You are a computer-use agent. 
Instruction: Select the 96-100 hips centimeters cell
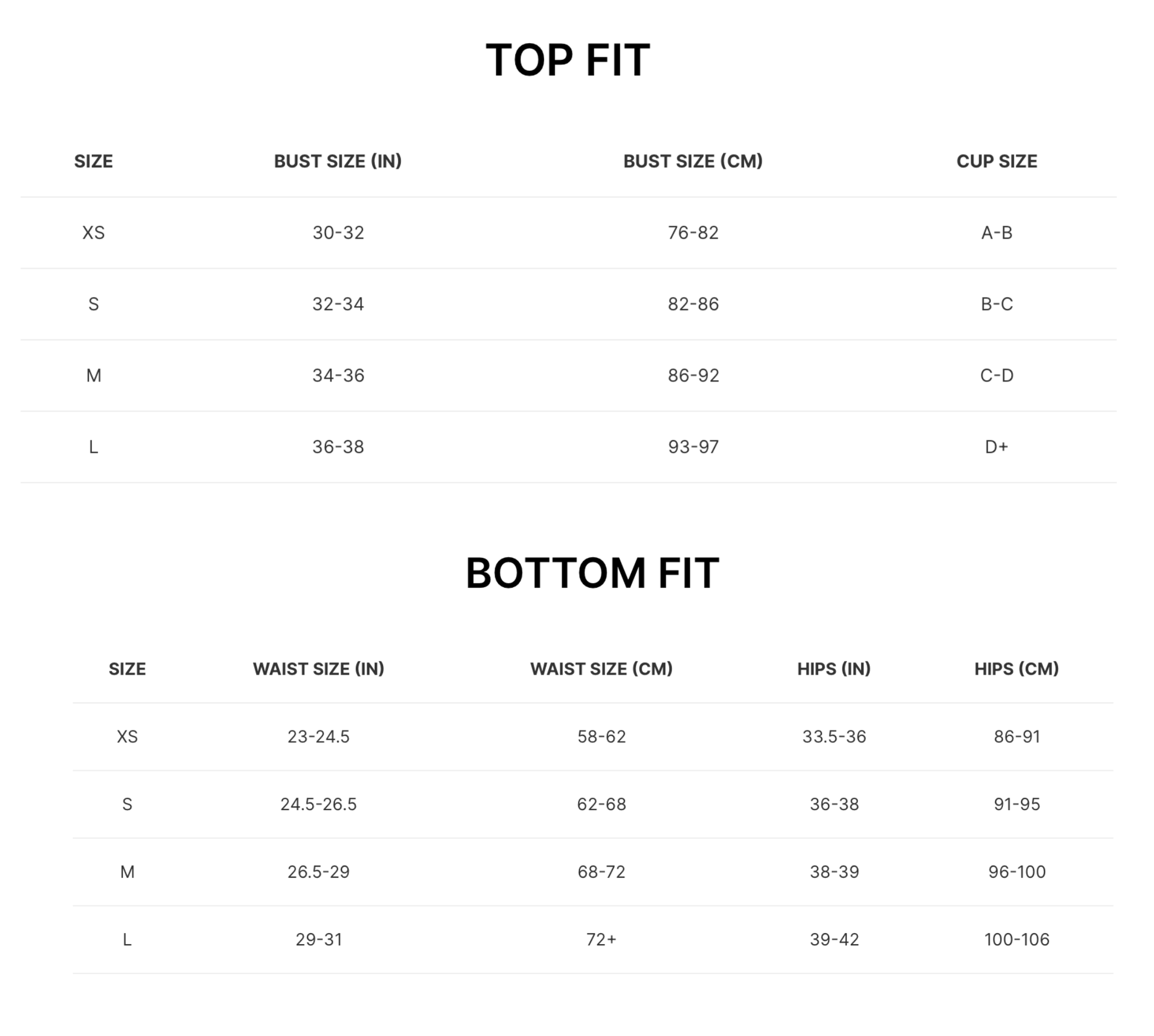point(1017,872)
